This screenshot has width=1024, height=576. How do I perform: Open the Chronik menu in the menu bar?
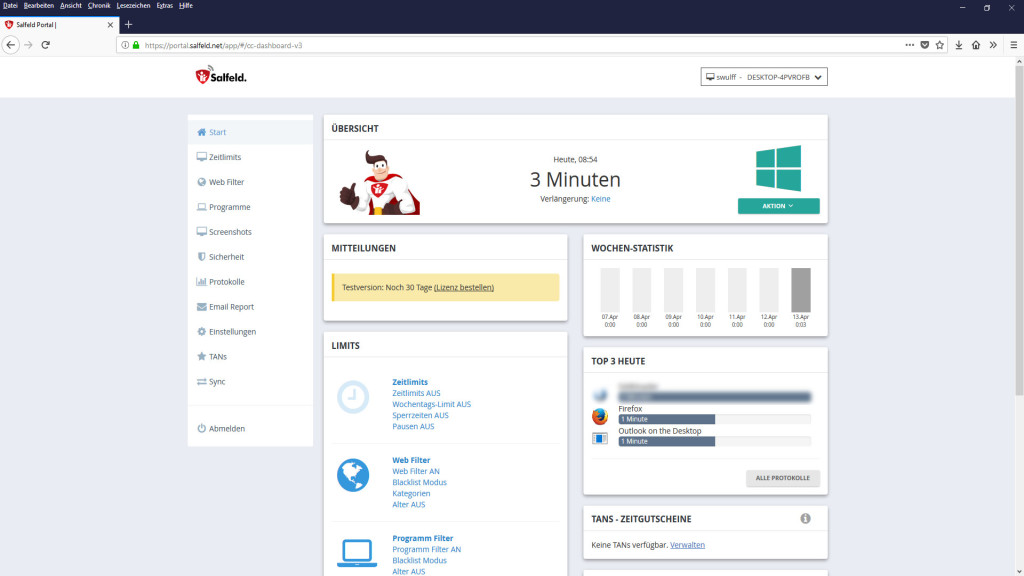pos(99,6)
